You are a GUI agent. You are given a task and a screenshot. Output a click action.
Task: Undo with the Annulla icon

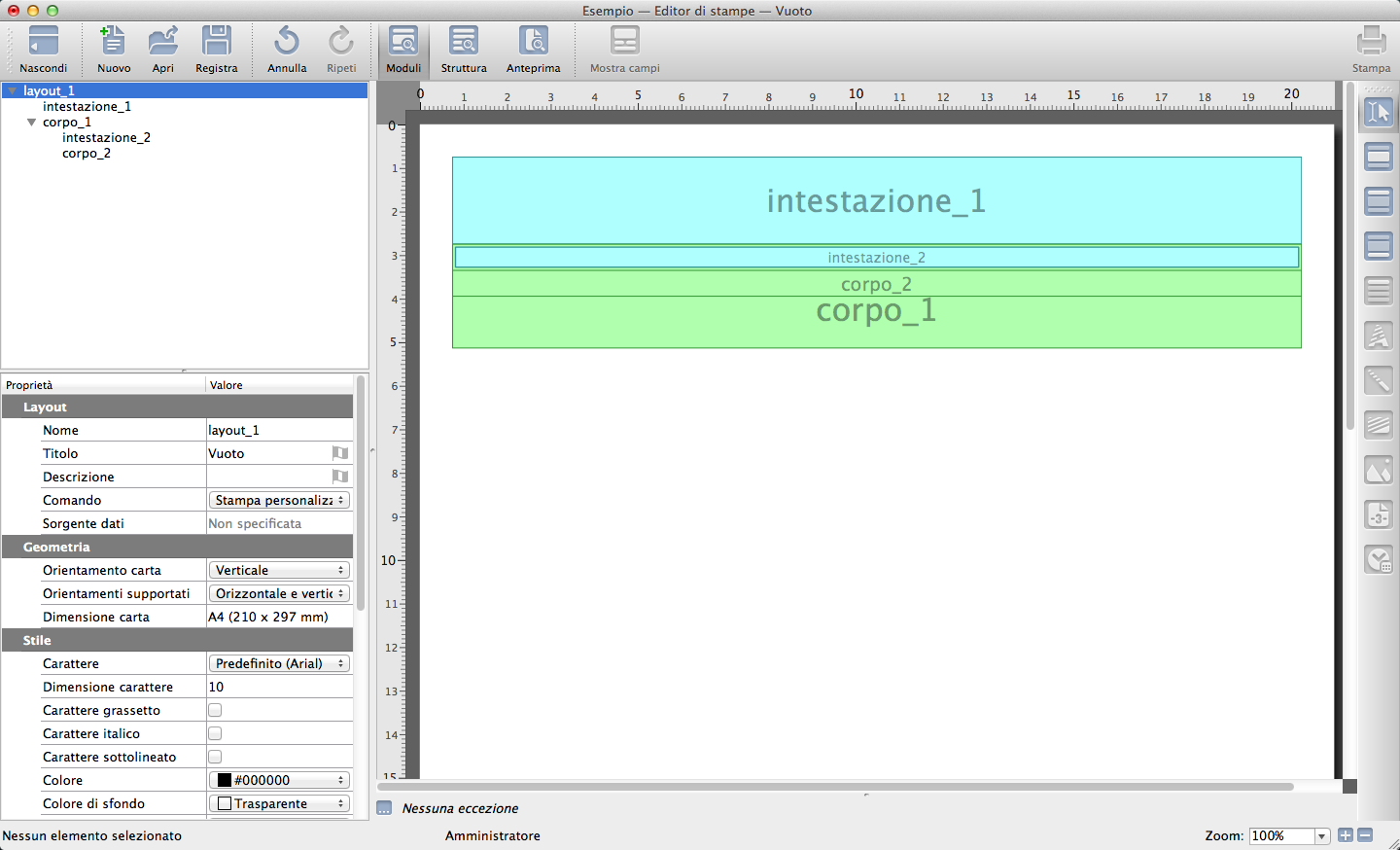pyautogui.click(x=287, y=43)
